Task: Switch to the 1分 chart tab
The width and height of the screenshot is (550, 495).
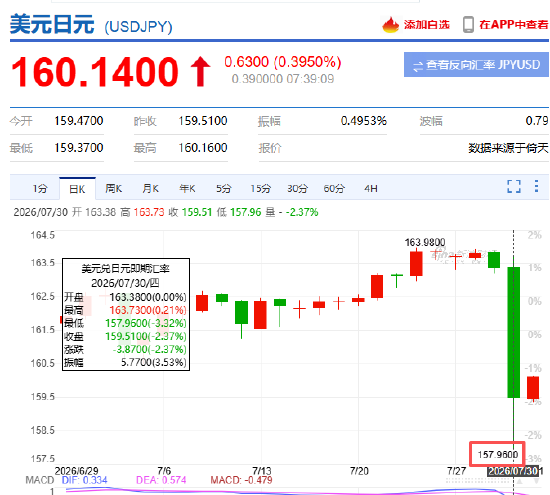Action: [40, 189]
